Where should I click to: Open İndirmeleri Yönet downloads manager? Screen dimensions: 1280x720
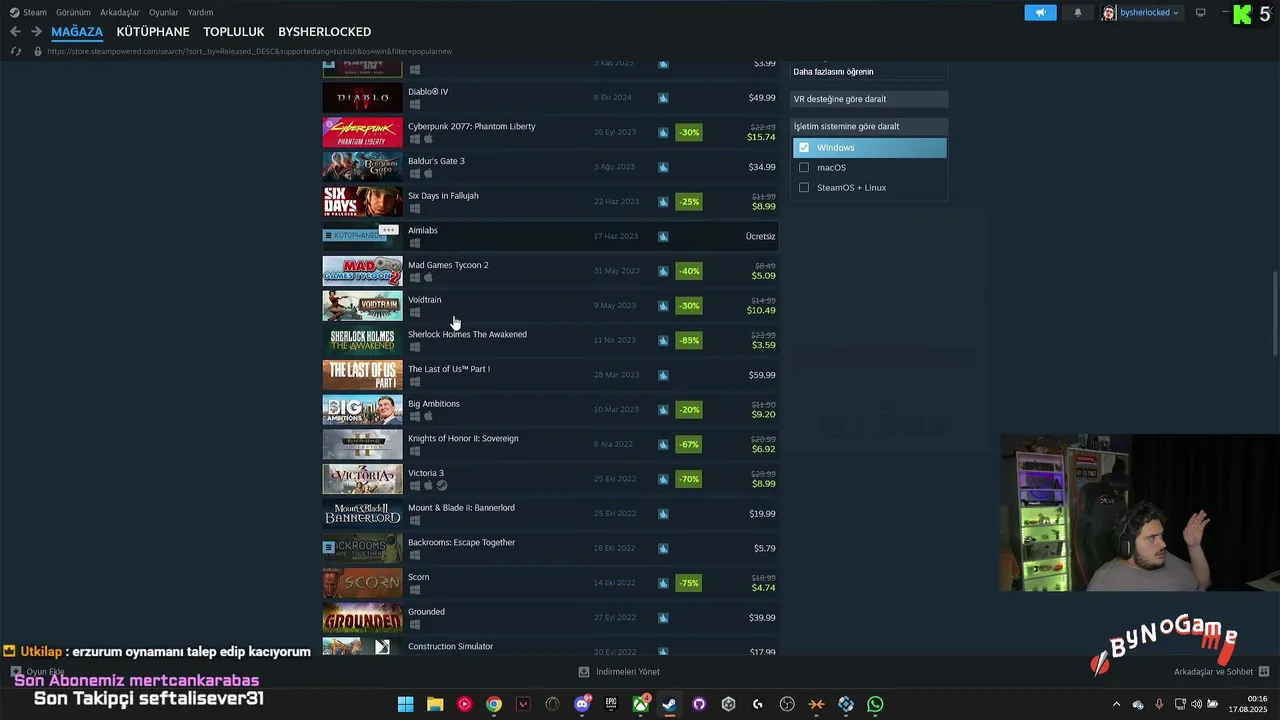coord(619,672)
